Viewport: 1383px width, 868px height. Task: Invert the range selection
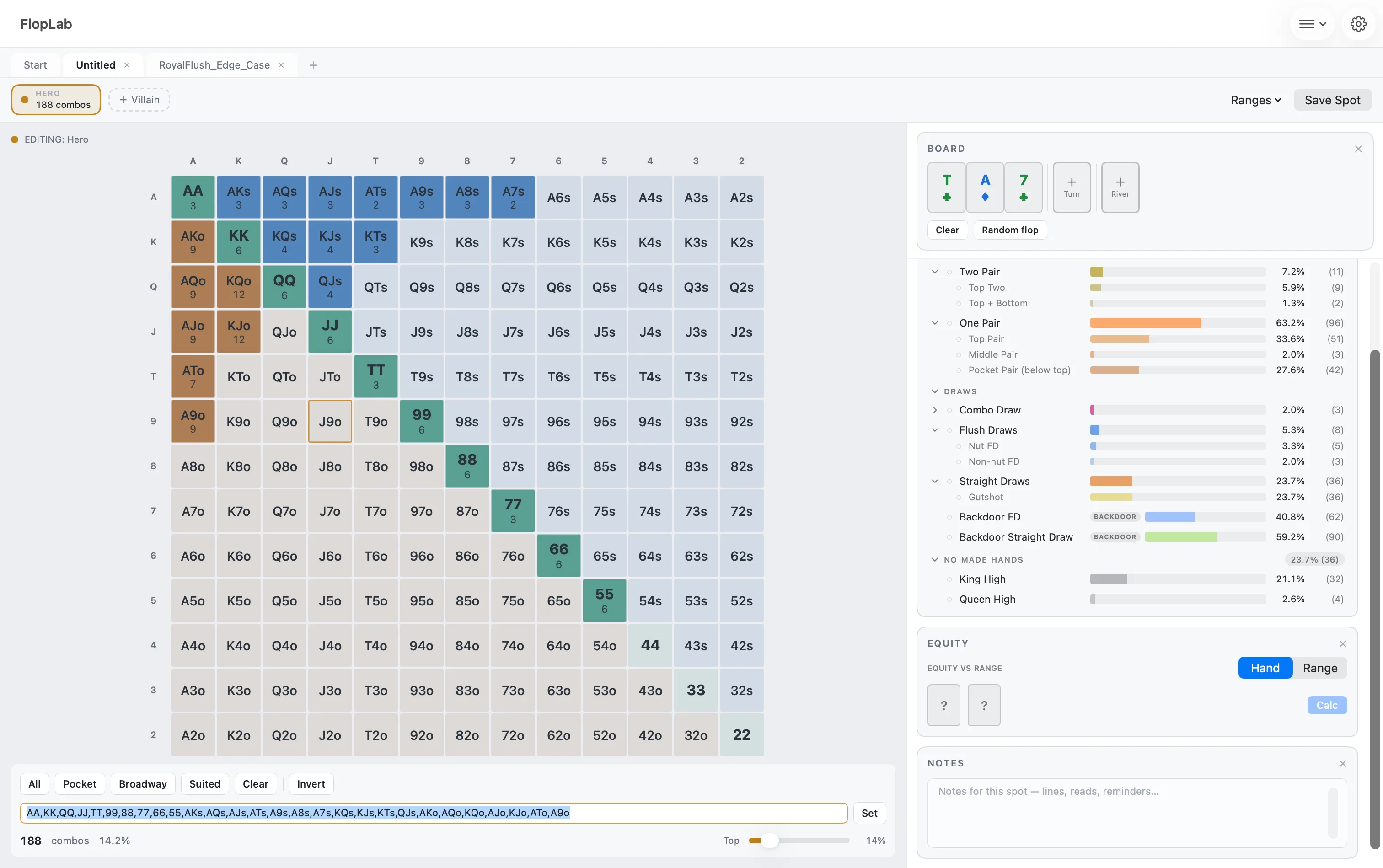[x=311, y=783]
